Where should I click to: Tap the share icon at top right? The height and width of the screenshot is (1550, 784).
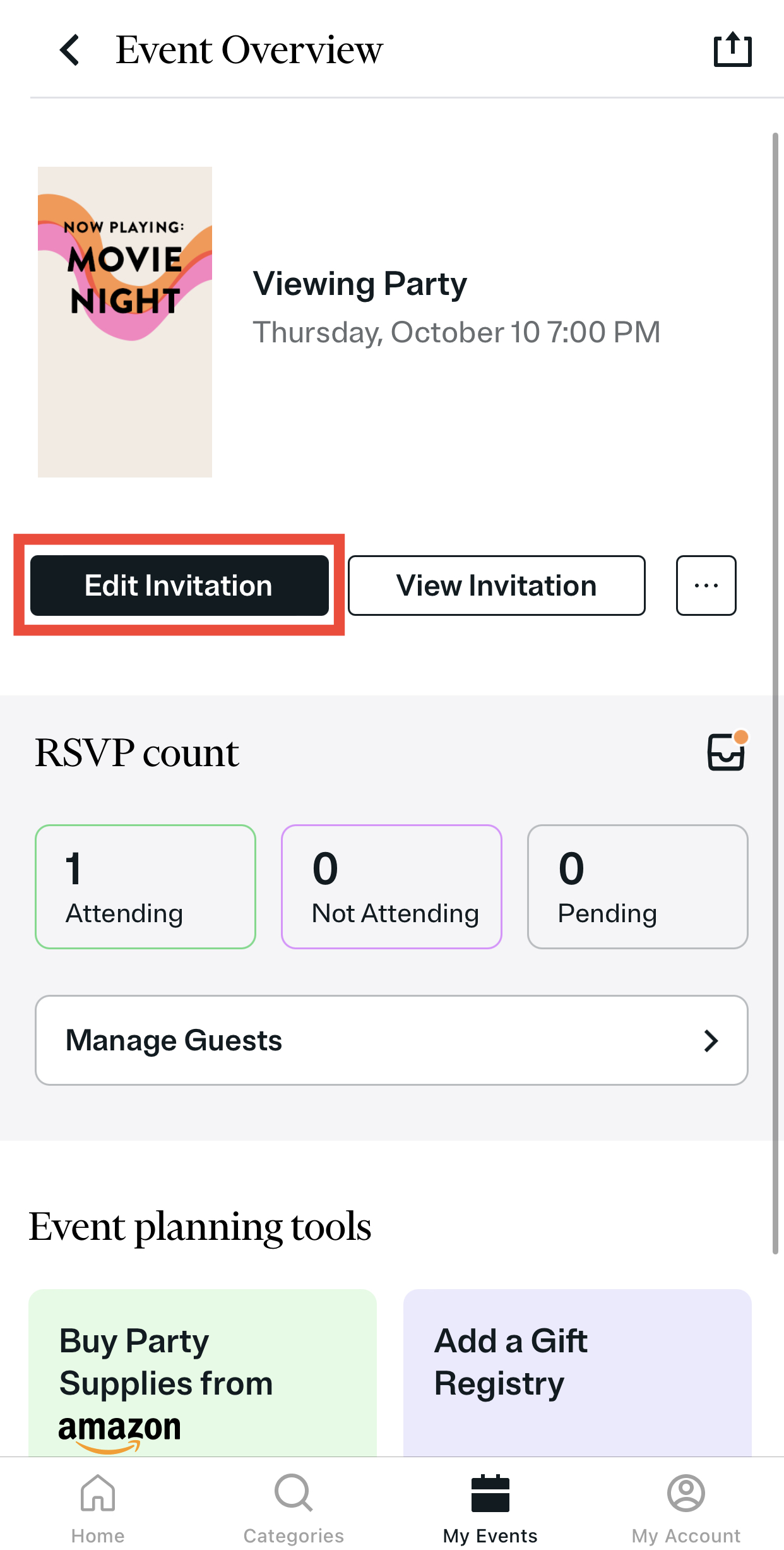pos(732,49)
